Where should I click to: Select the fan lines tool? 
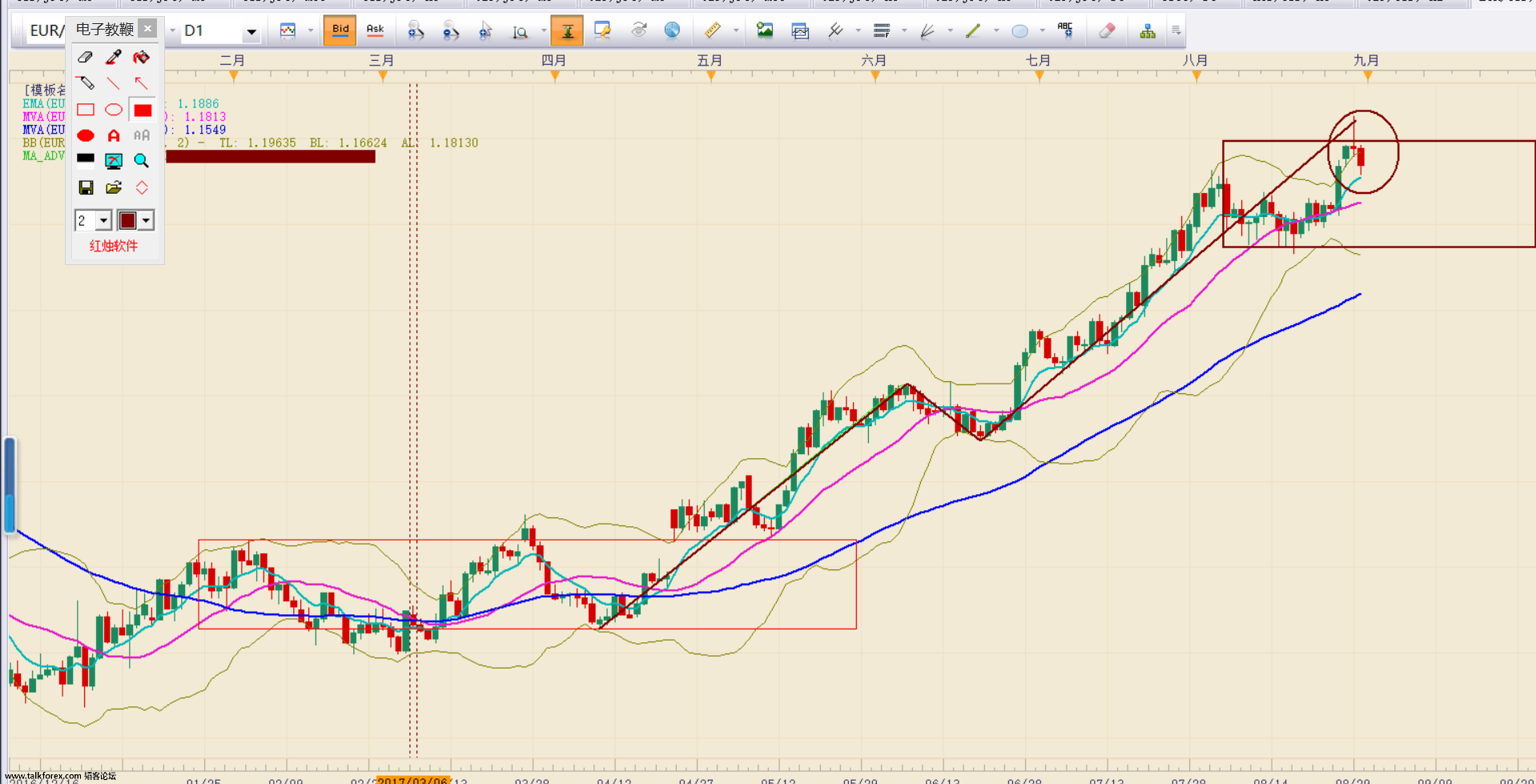[x=927, y=30]
